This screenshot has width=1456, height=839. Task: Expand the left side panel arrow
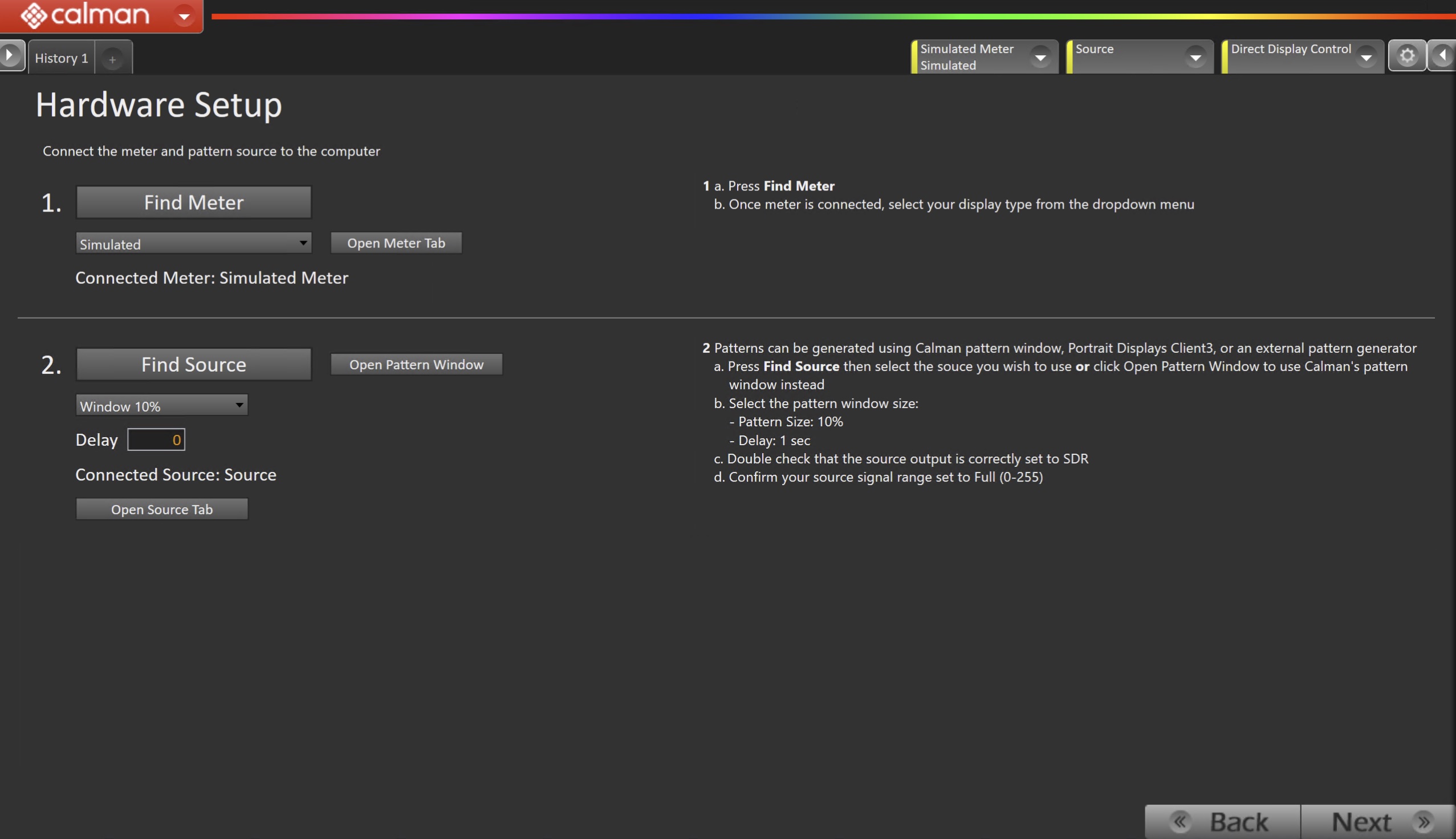point(10,56)
